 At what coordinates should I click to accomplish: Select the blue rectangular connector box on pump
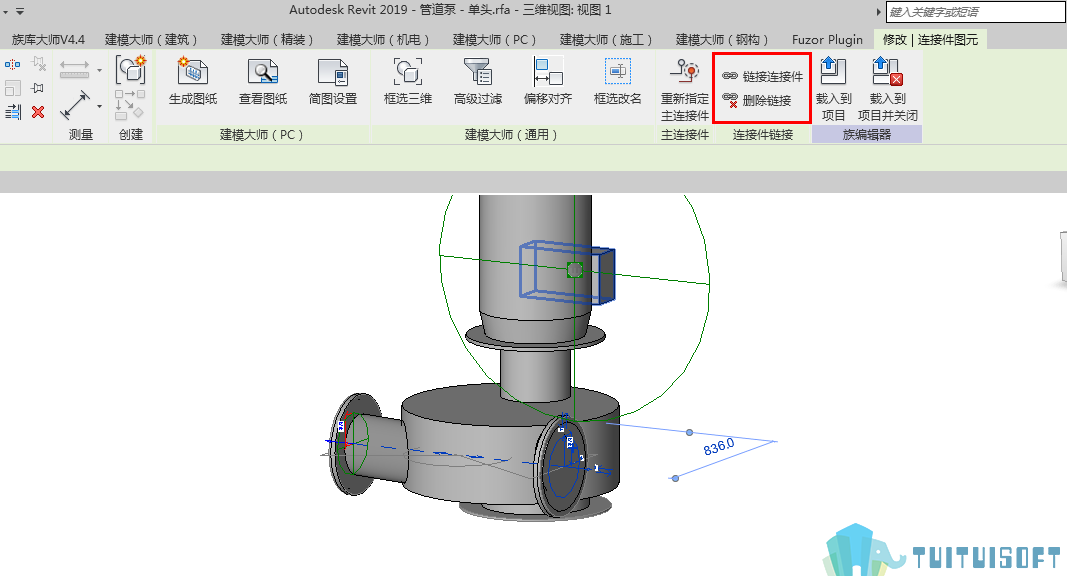click(568, 271)
